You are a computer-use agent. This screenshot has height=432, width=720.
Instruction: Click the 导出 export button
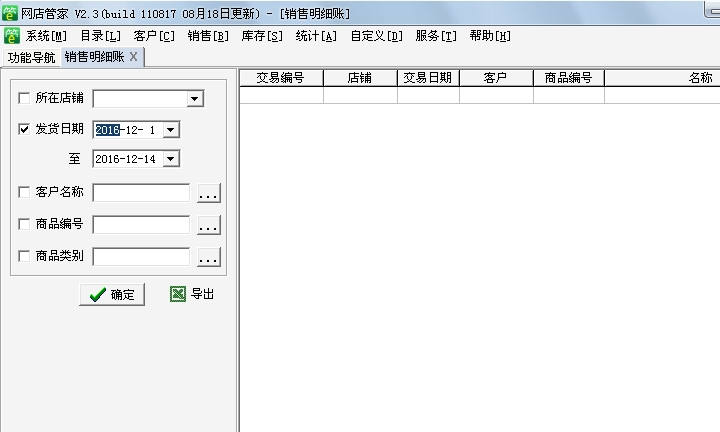(192, 294)
